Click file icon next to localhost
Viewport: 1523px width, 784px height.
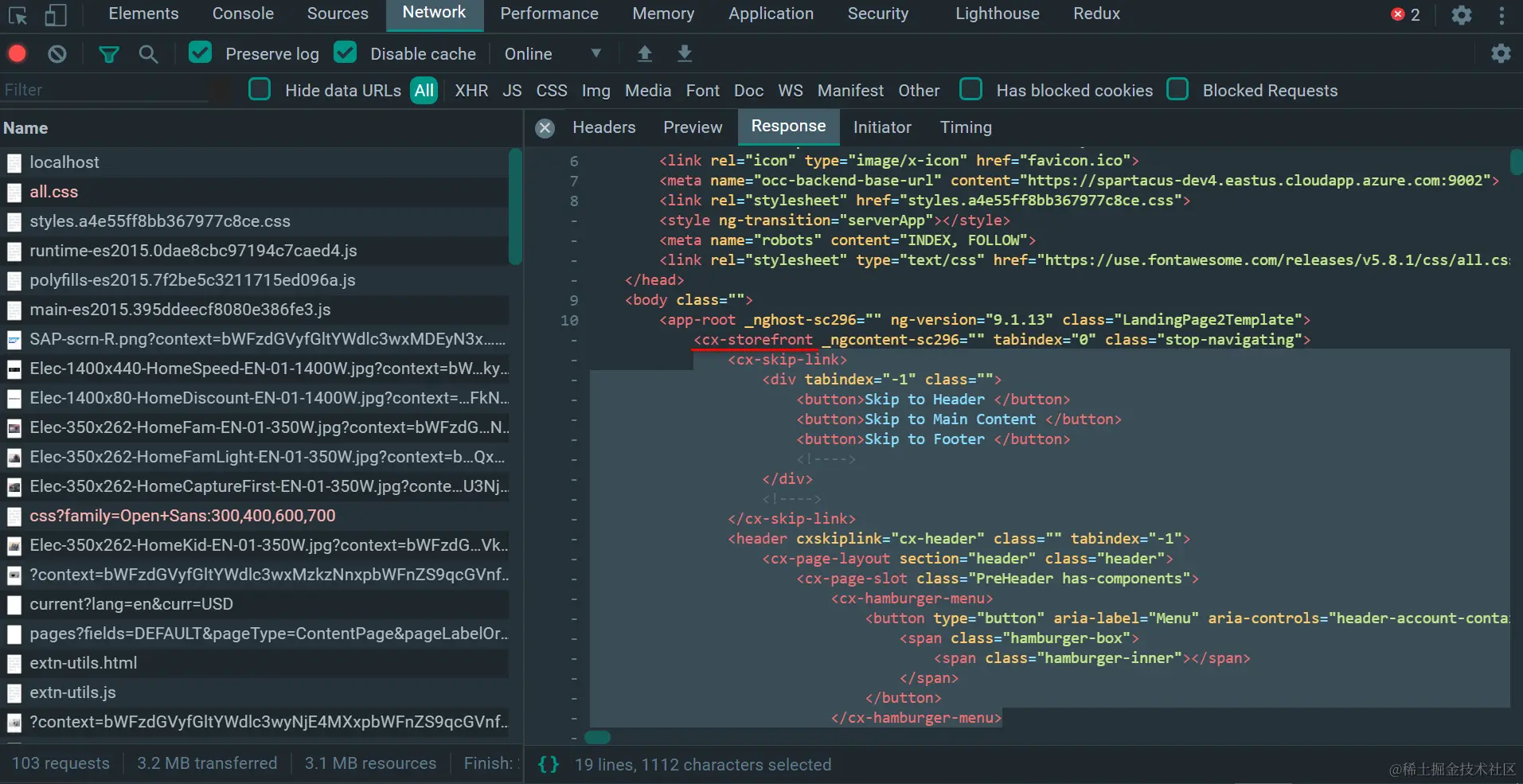click(14, 163)
